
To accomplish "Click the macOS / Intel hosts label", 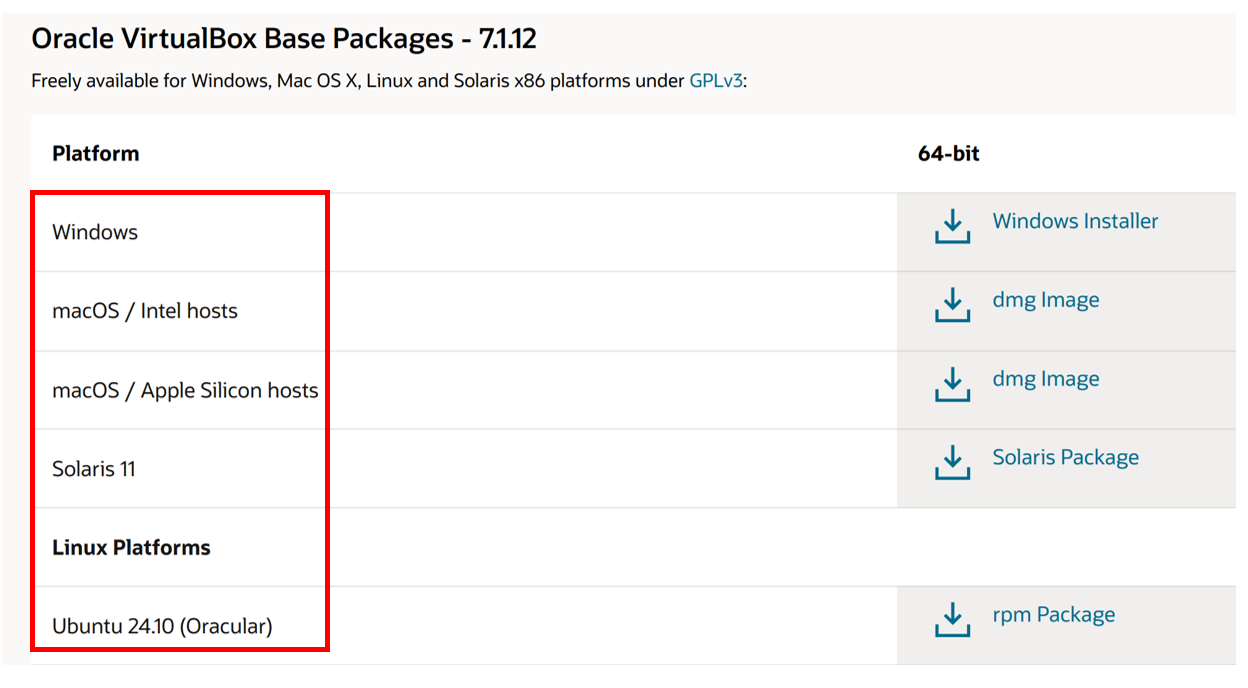I will coord(145,311).
